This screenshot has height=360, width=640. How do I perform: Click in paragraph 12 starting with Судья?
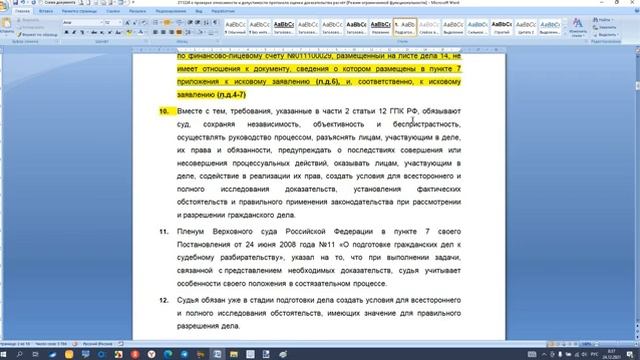click(319, 313)
